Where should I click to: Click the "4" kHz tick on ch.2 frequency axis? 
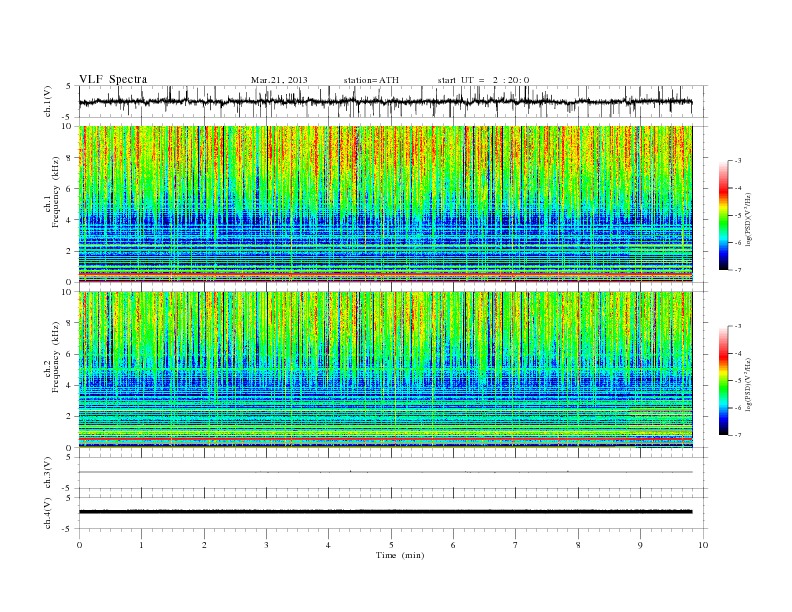click(69, 386)
